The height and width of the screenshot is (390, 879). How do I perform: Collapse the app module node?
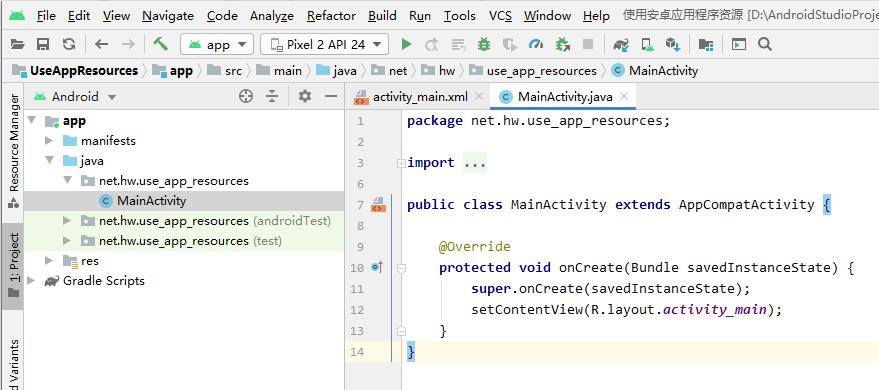tap(31, 120)
